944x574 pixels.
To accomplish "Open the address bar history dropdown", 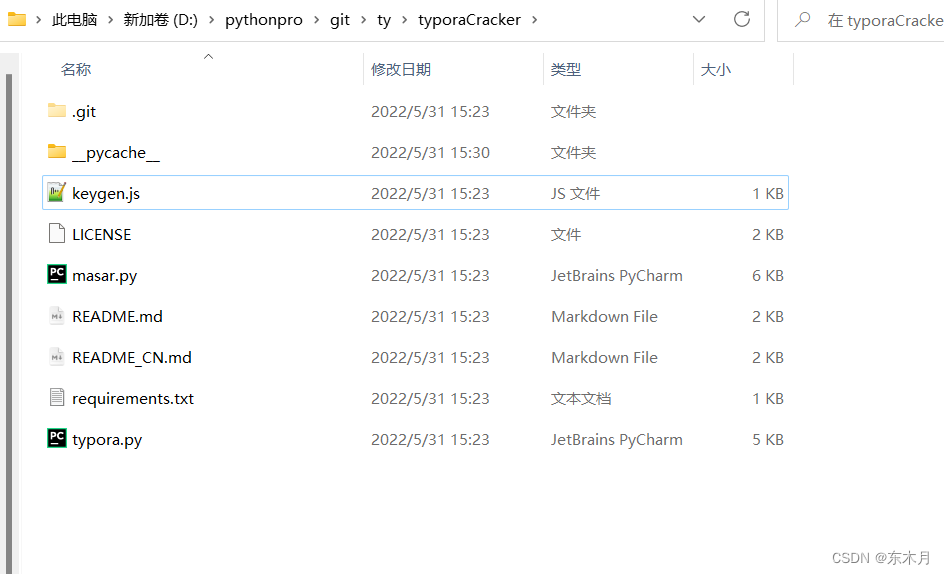I will click(699, 19).
